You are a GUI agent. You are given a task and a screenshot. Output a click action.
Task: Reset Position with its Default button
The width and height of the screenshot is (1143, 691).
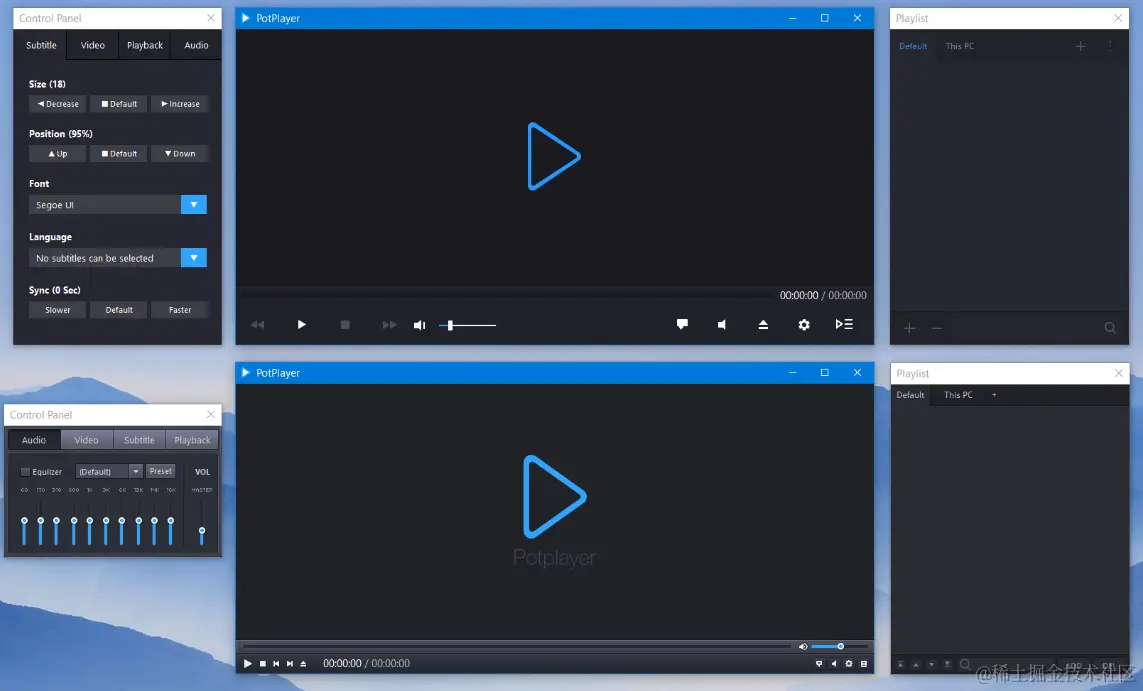119,153
